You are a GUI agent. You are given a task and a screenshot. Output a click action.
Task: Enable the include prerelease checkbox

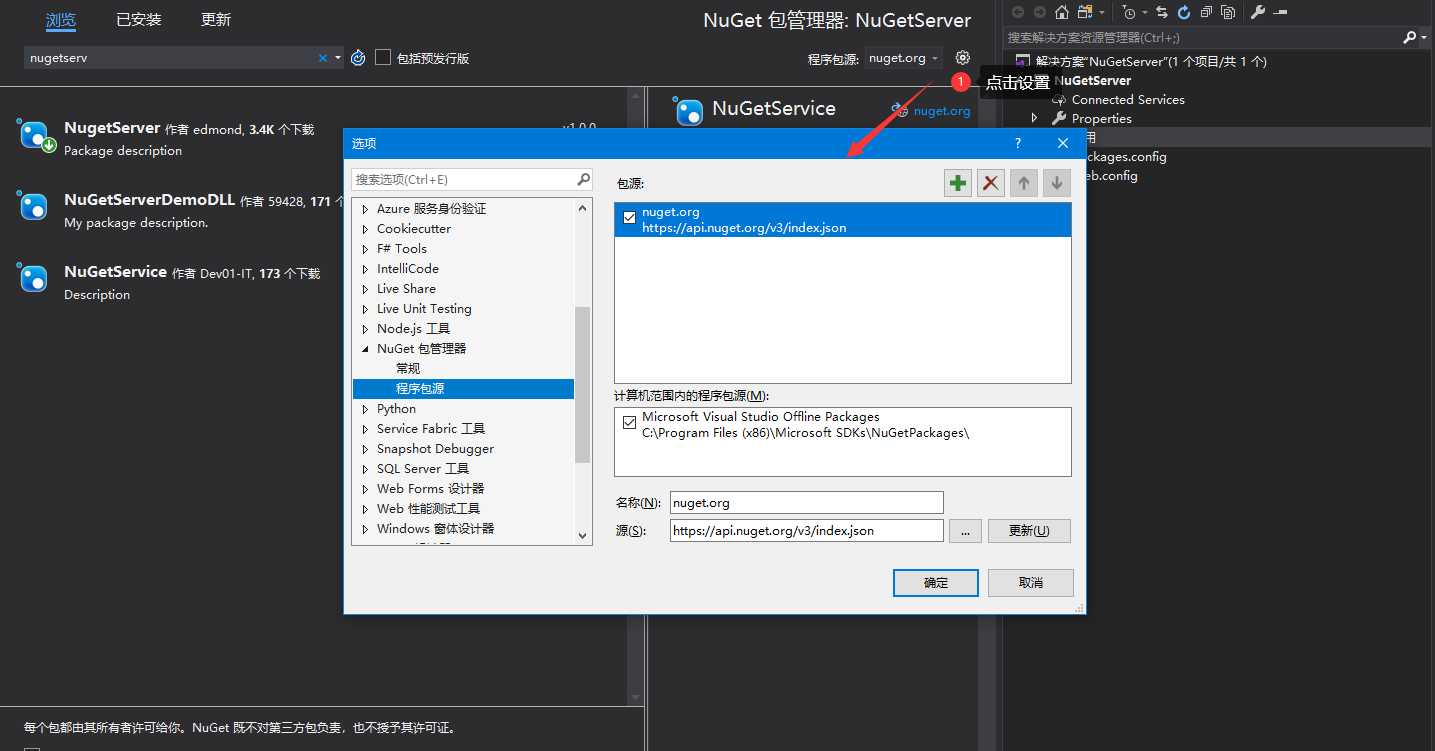383,58
